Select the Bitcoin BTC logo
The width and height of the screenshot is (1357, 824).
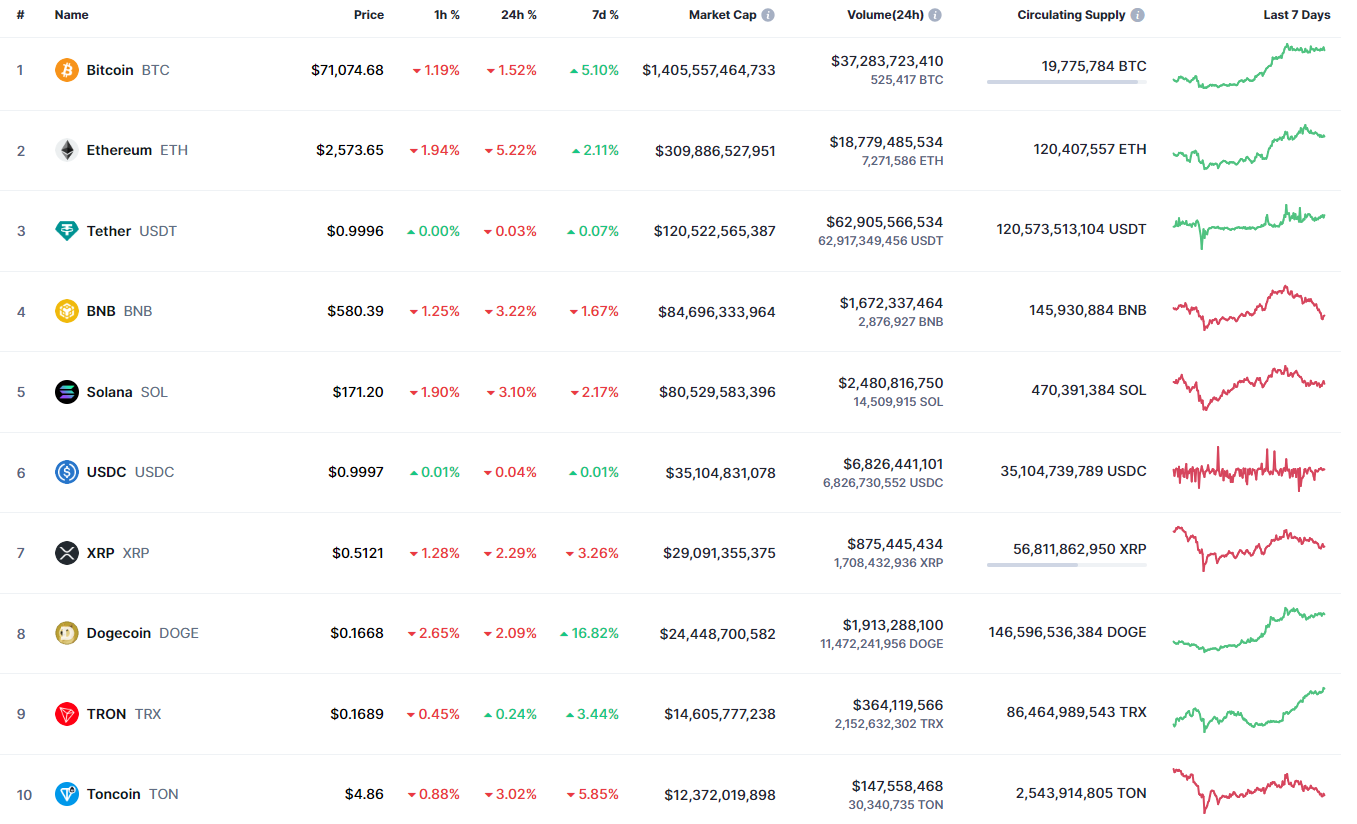click(66, 70)
